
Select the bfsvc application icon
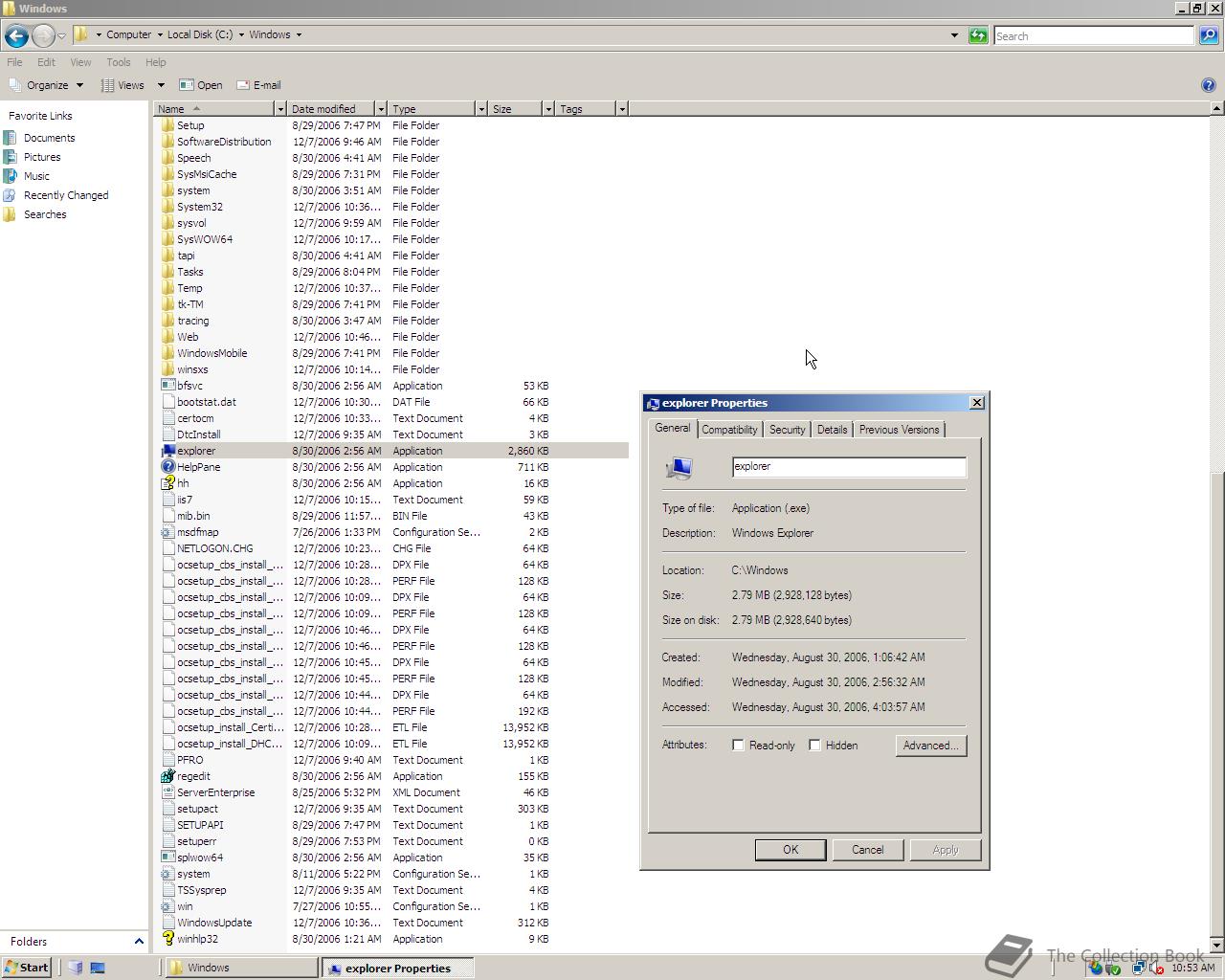pos(168,386)
